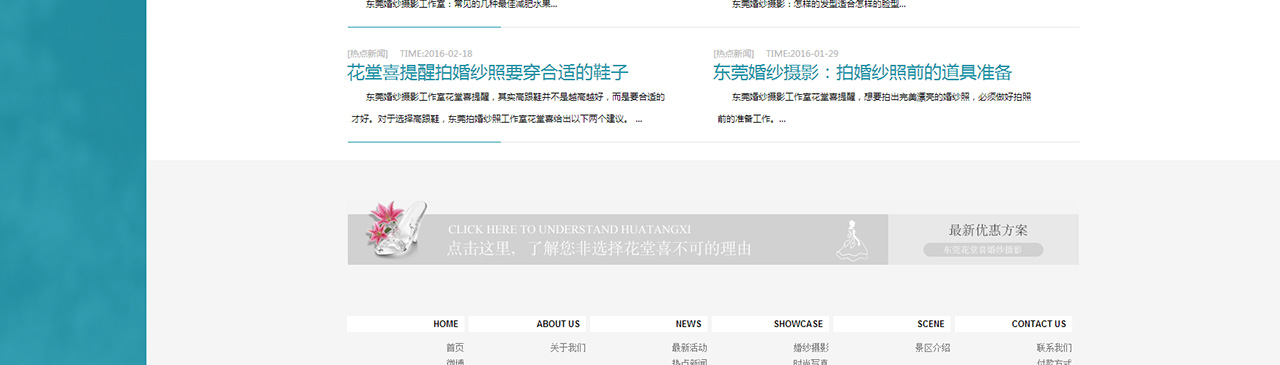
Task: Click [热点新闻] tag dated 2016-01-29
Action: point(733,54)
